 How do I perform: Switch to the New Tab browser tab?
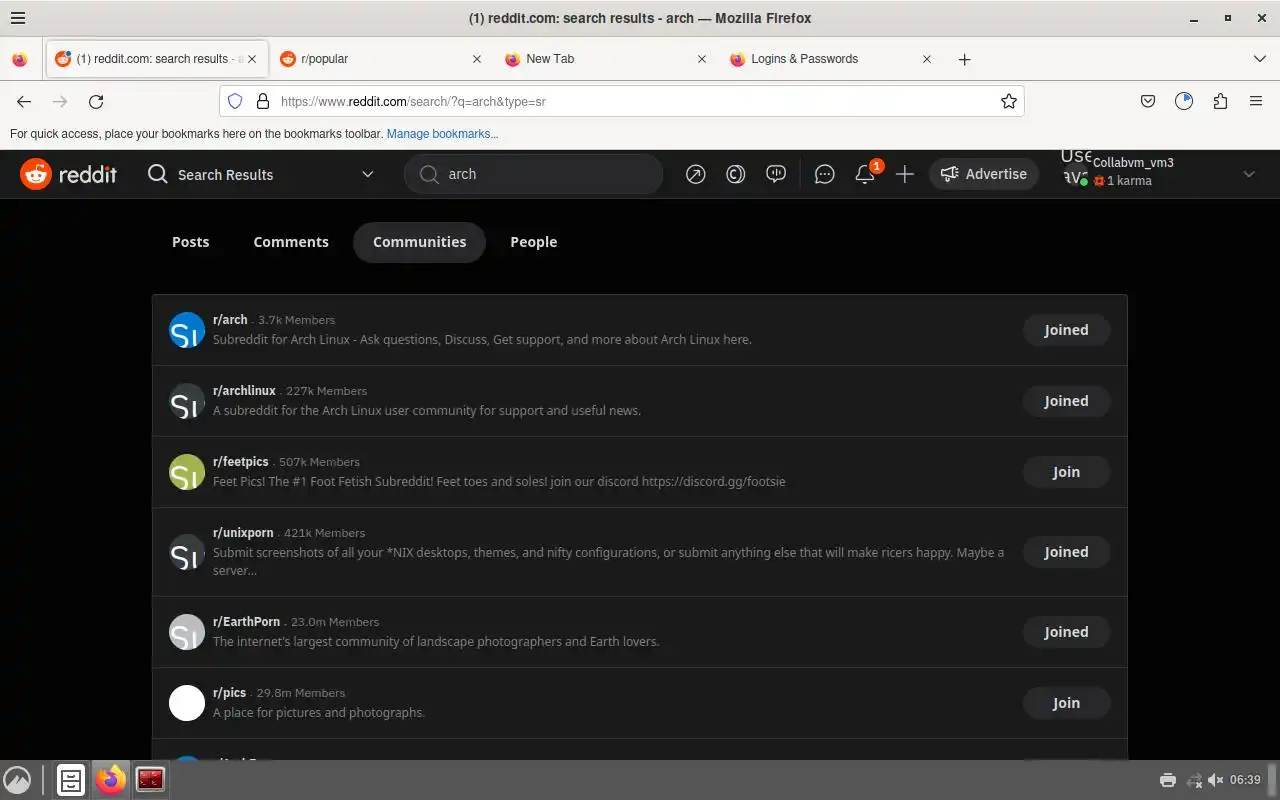(x=605, y=59)
